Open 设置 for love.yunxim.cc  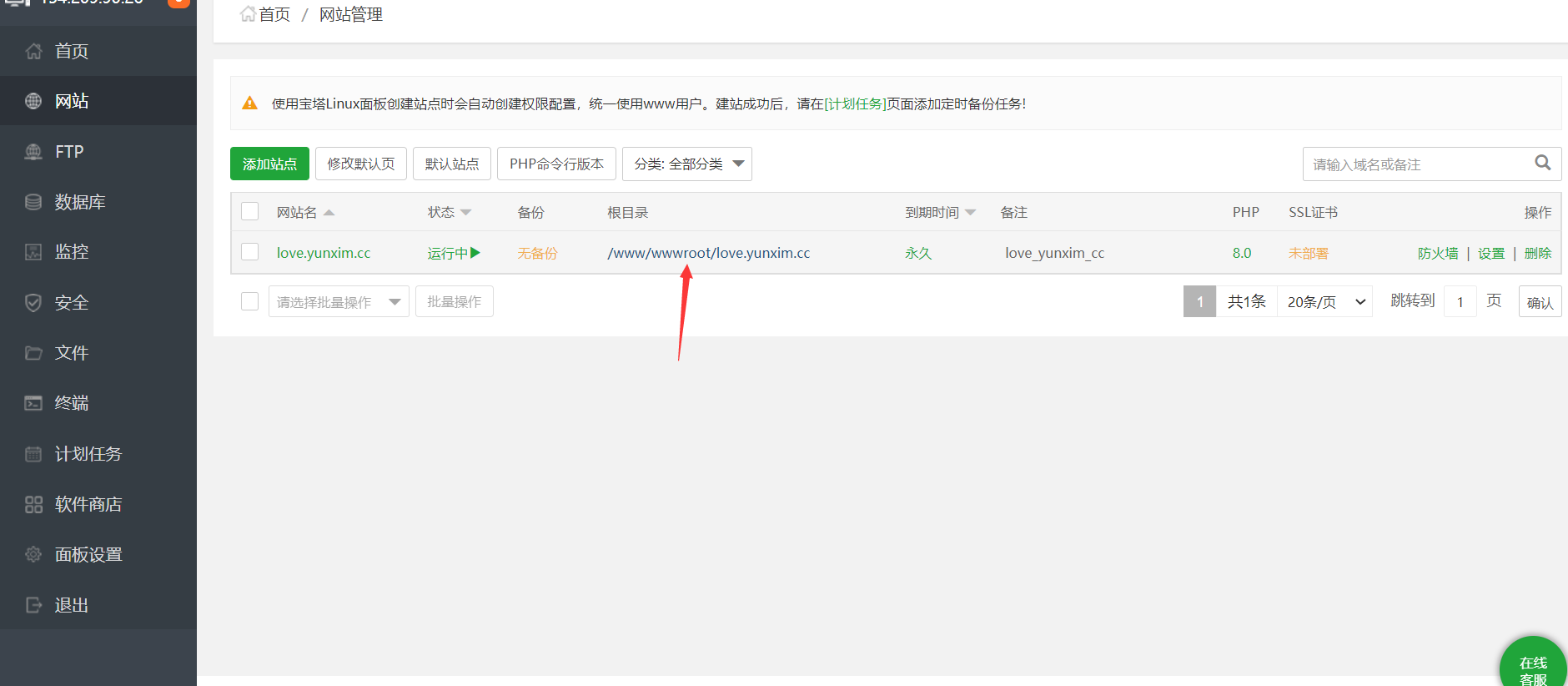pyautogui.click(x=1491, y=253)
